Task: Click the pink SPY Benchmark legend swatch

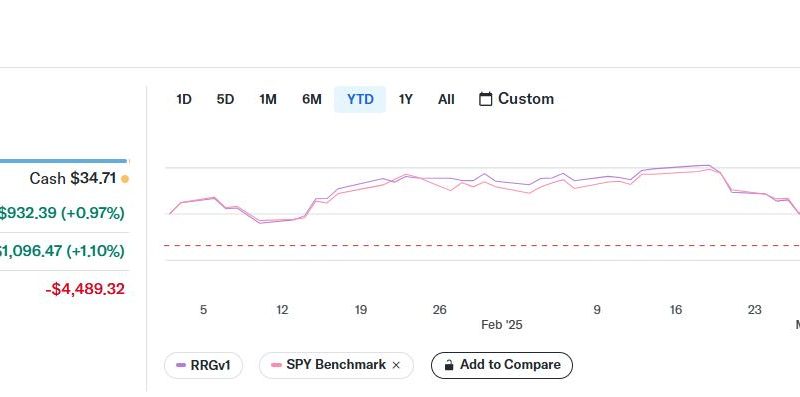Action: click(277, 365)
